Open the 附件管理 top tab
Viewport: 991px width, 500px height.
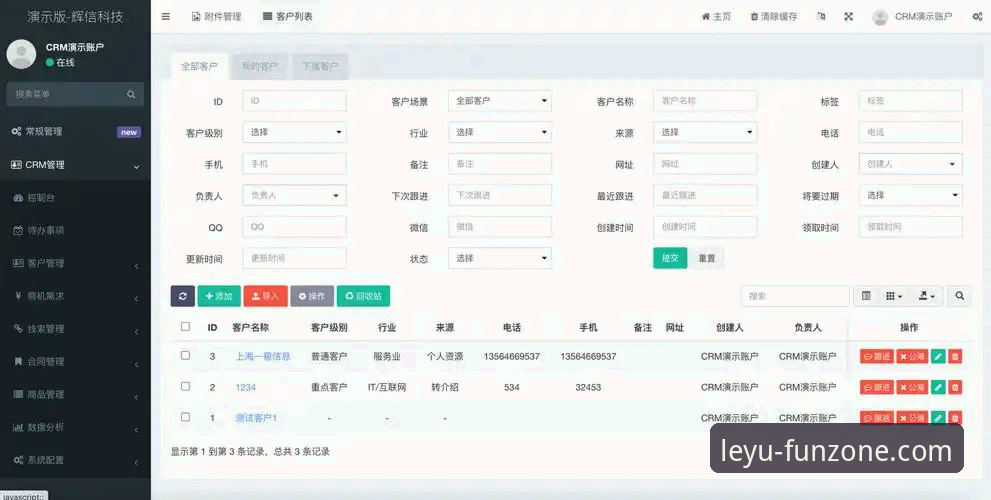216,16
